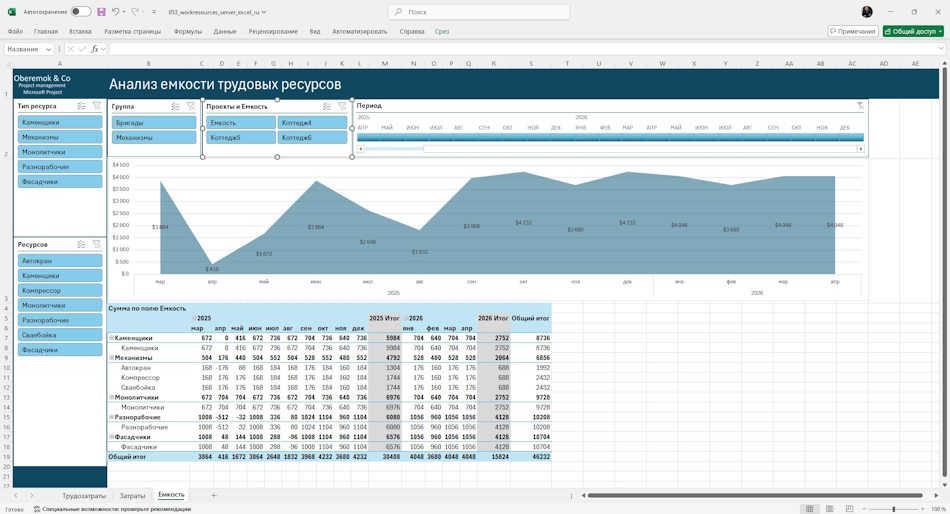Open the Формулы ribbon tab

pyautogui.click(x=188, y=31)
